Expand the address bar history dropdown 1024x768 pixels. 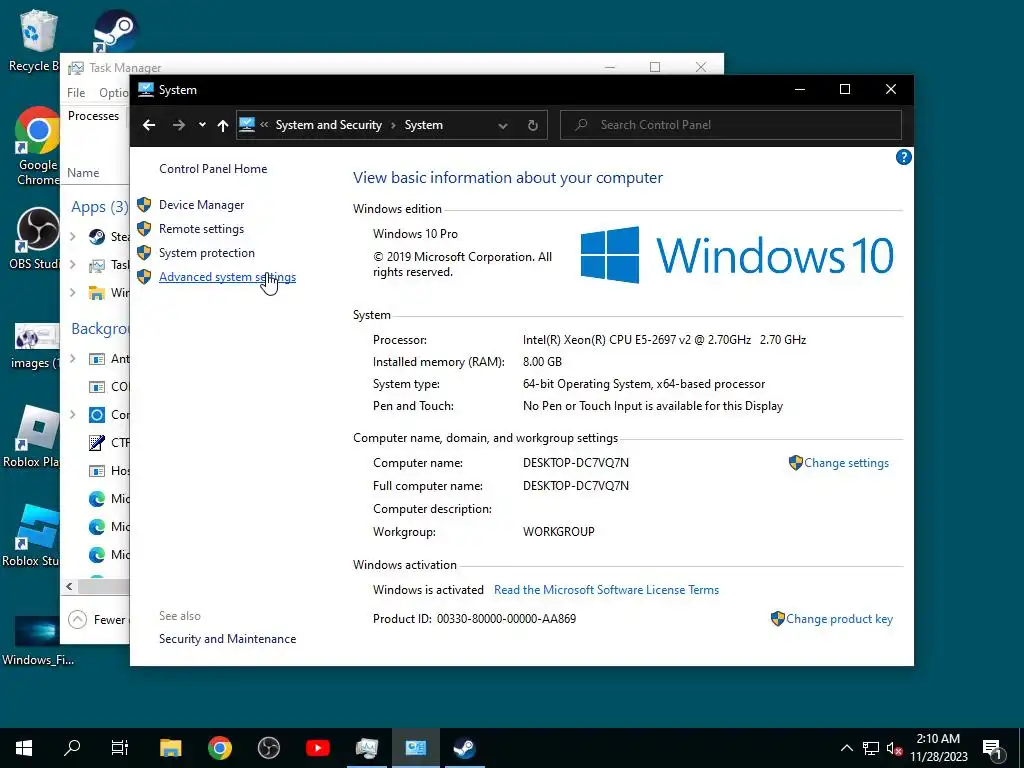pos(503,125)
